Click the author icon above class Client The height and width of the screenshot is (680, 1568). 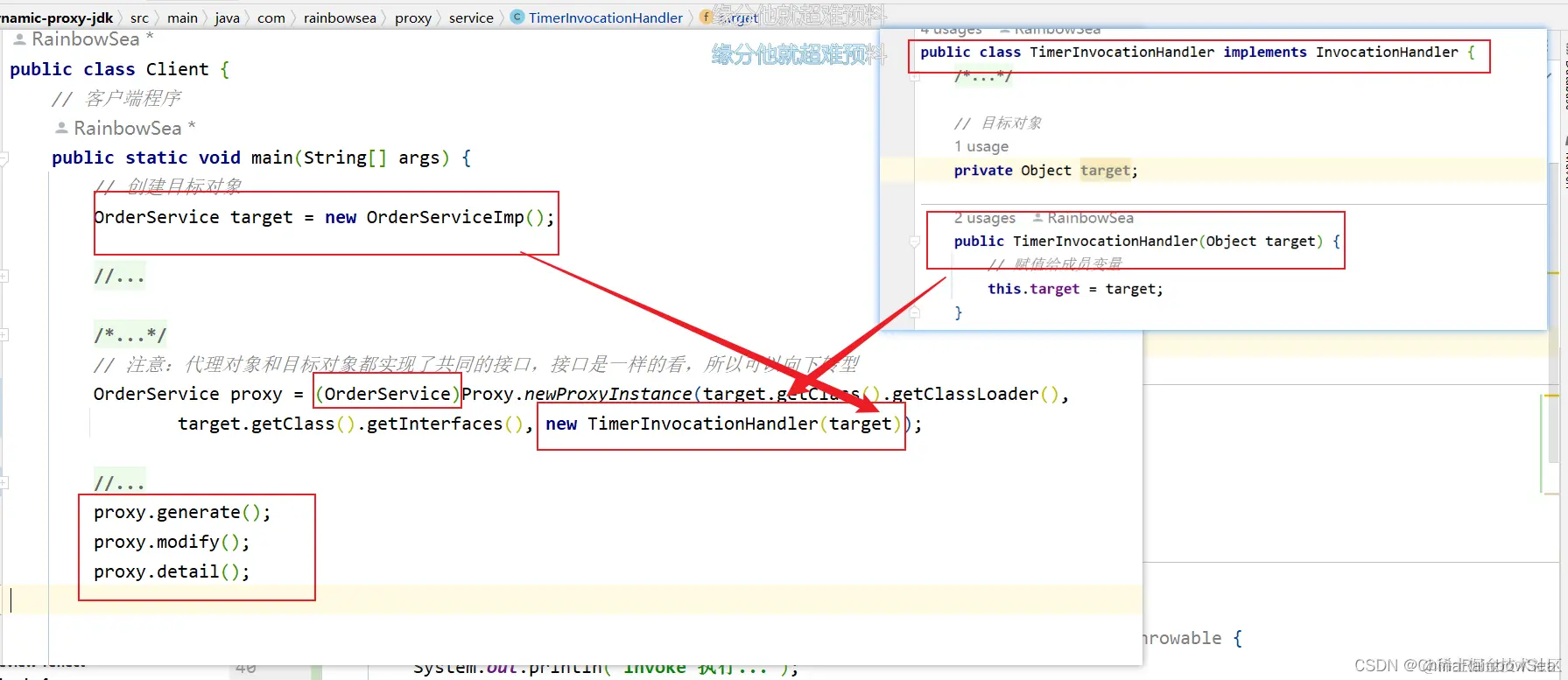(19, 39)
